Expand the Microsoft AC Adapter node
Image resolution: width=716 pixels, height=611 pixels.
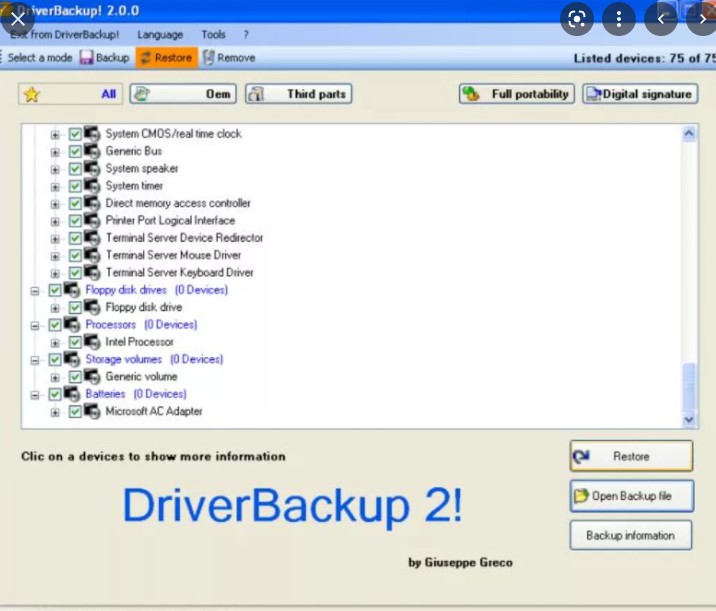55,412
